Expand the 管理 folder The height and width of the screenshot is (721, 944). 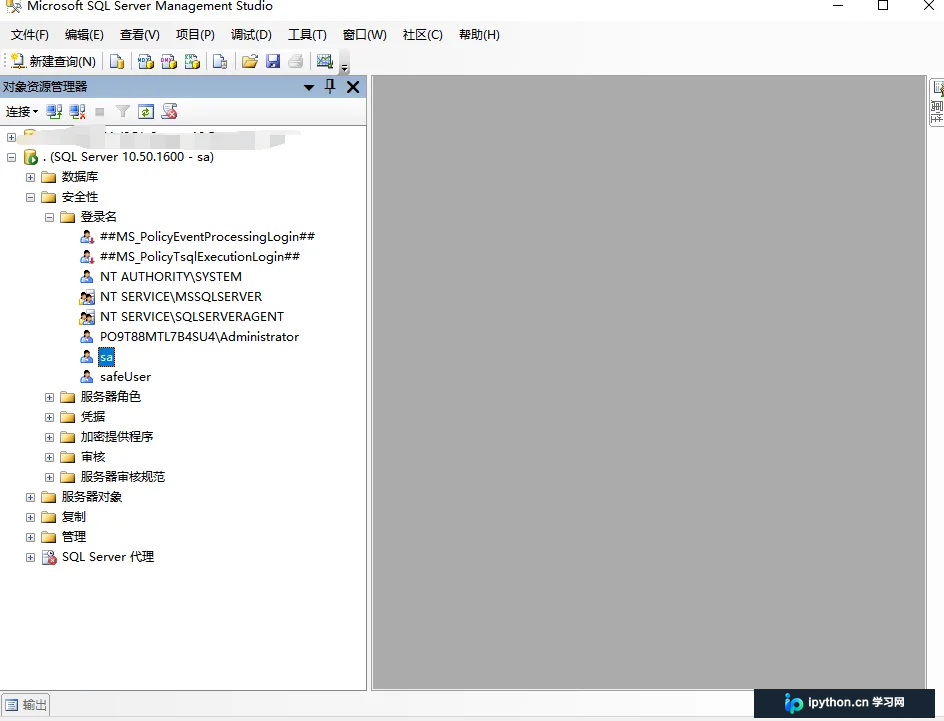tap(31, 537)
